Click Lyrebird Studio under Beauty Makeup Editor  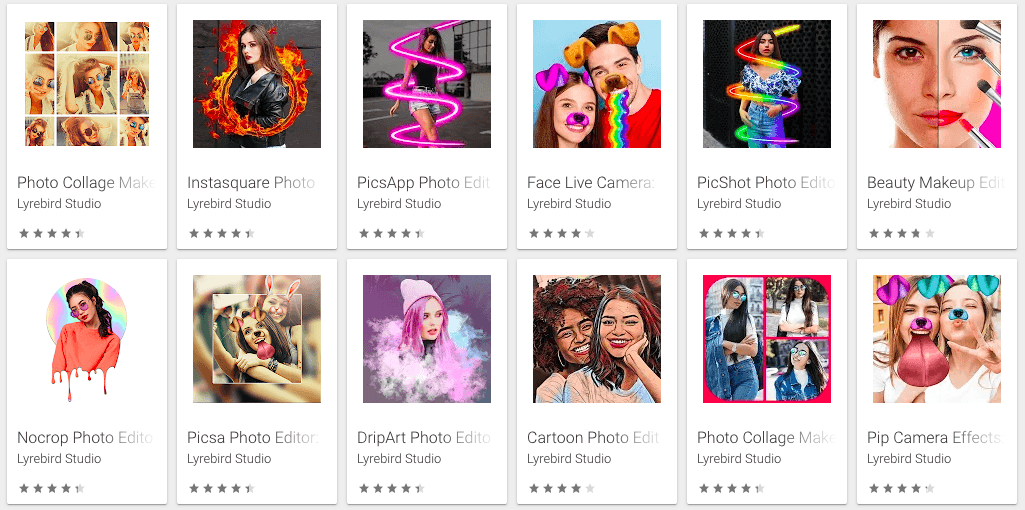(909, 204)
